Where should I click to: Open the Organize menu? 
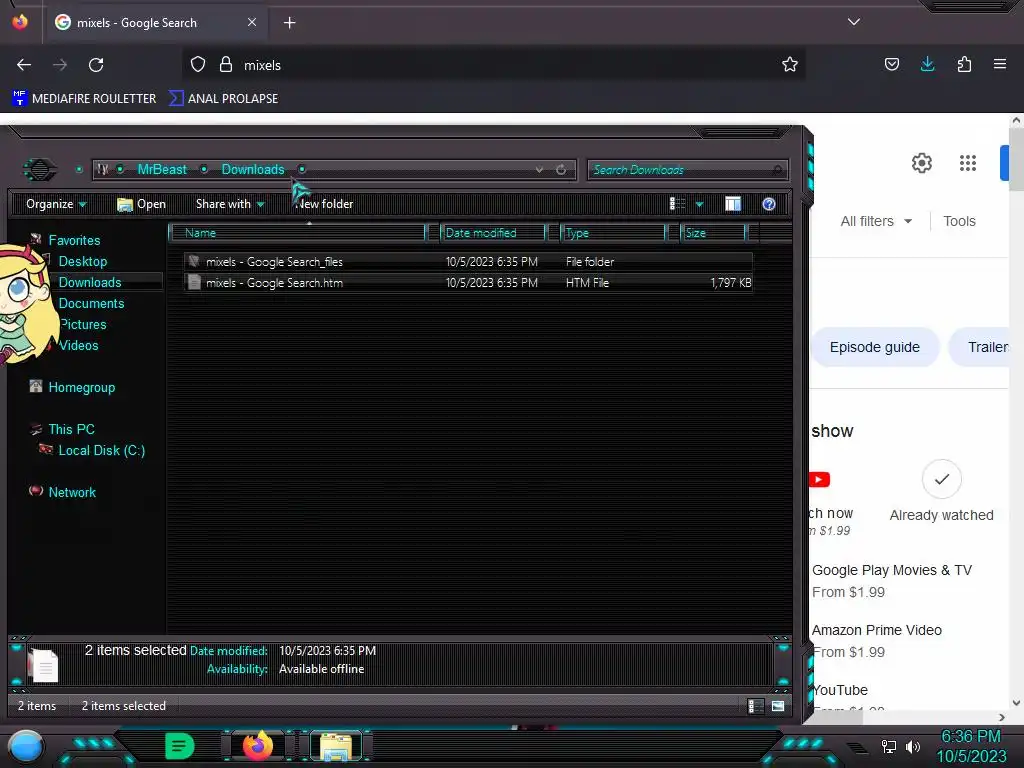click(x=56, y=204)
